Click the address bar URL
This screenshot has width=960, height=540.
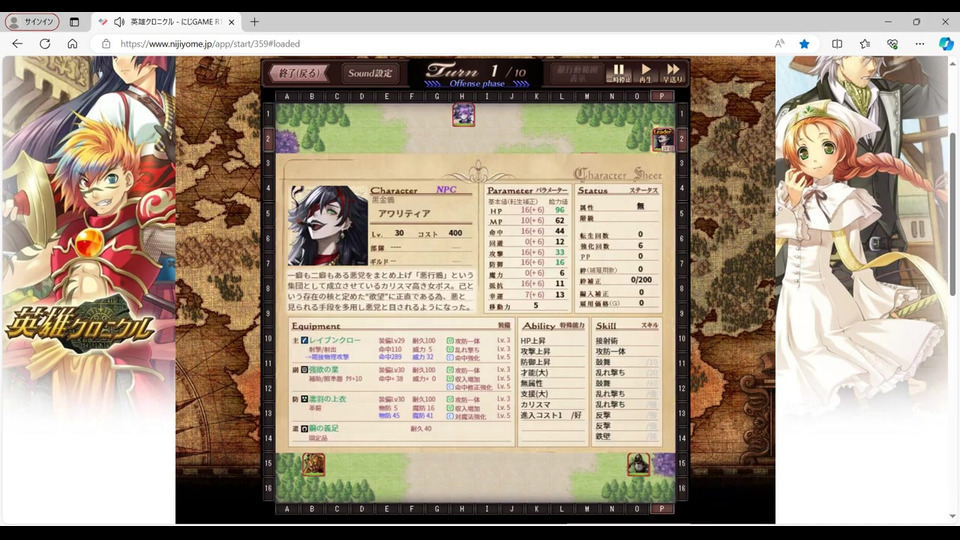210,44
